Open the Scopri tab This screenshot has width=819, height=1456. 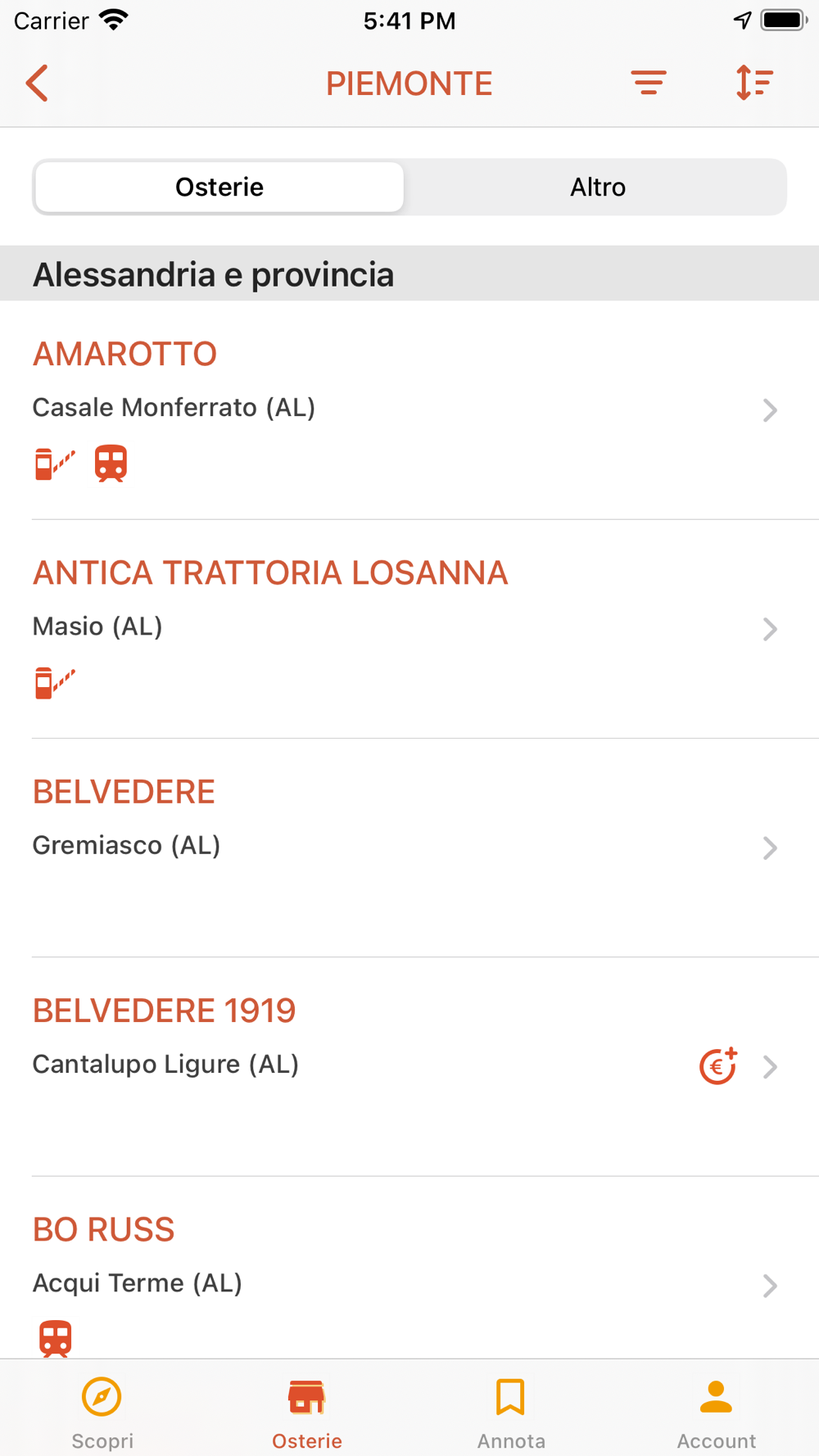pos(102,1410)
